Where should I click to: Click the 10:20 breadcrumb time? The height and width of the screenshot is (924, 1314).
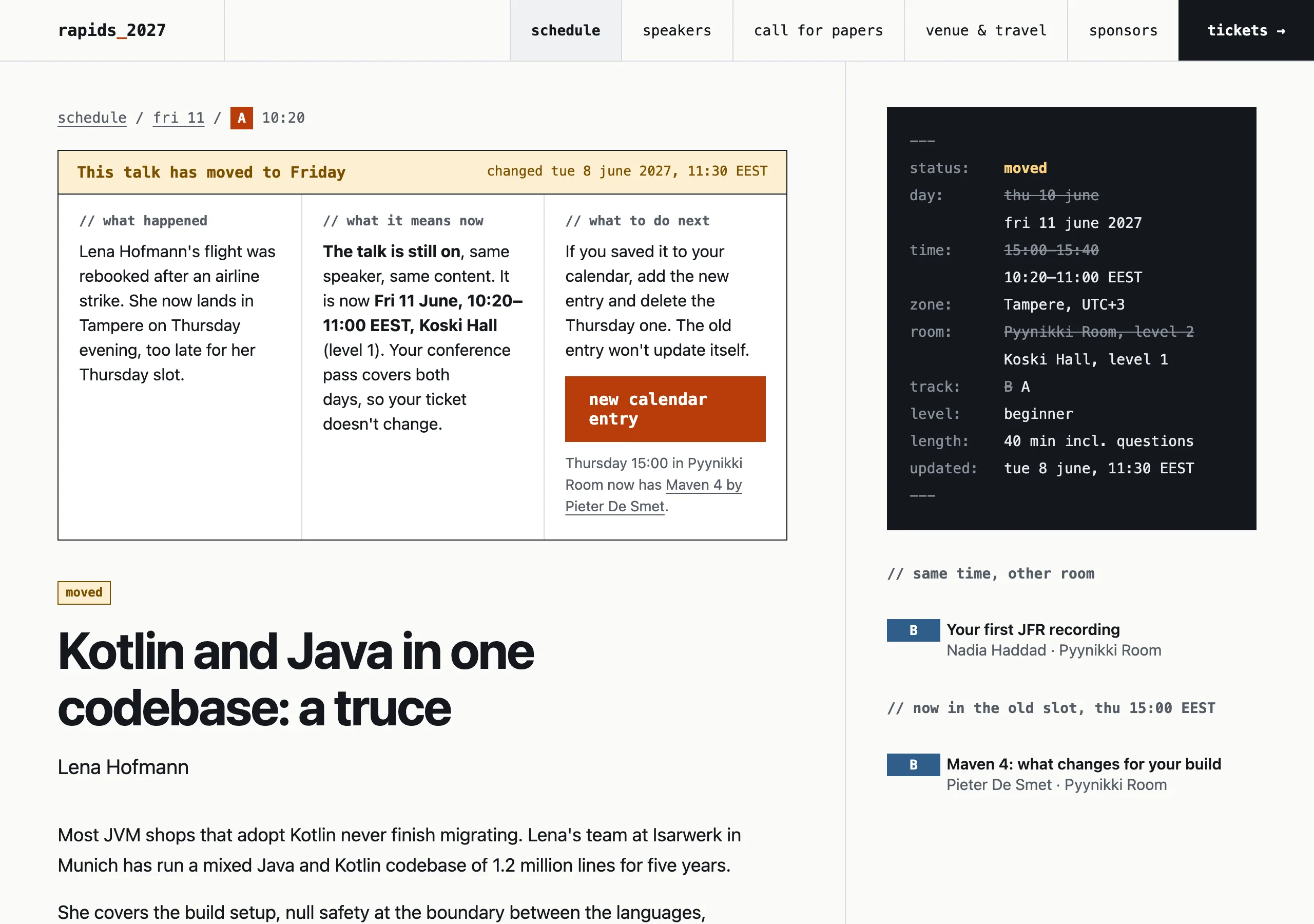tap(283, 118)
